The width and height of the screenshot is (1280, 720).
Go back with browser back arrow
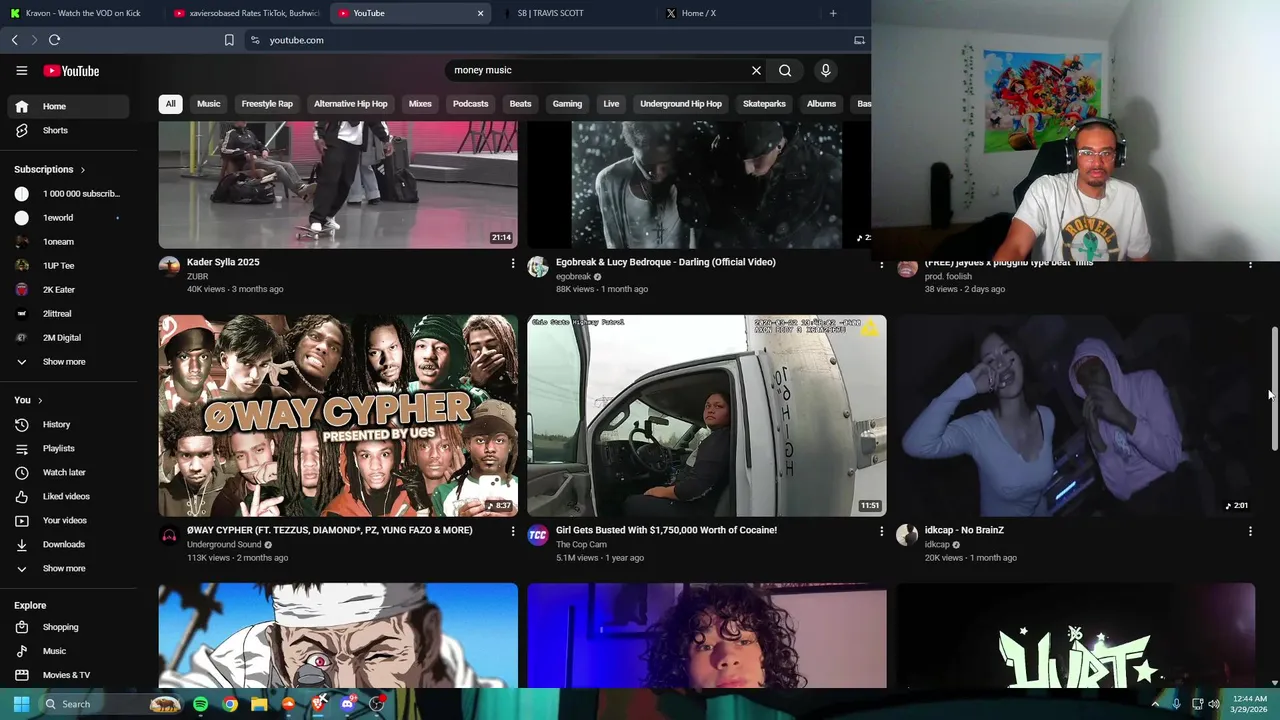14,40
